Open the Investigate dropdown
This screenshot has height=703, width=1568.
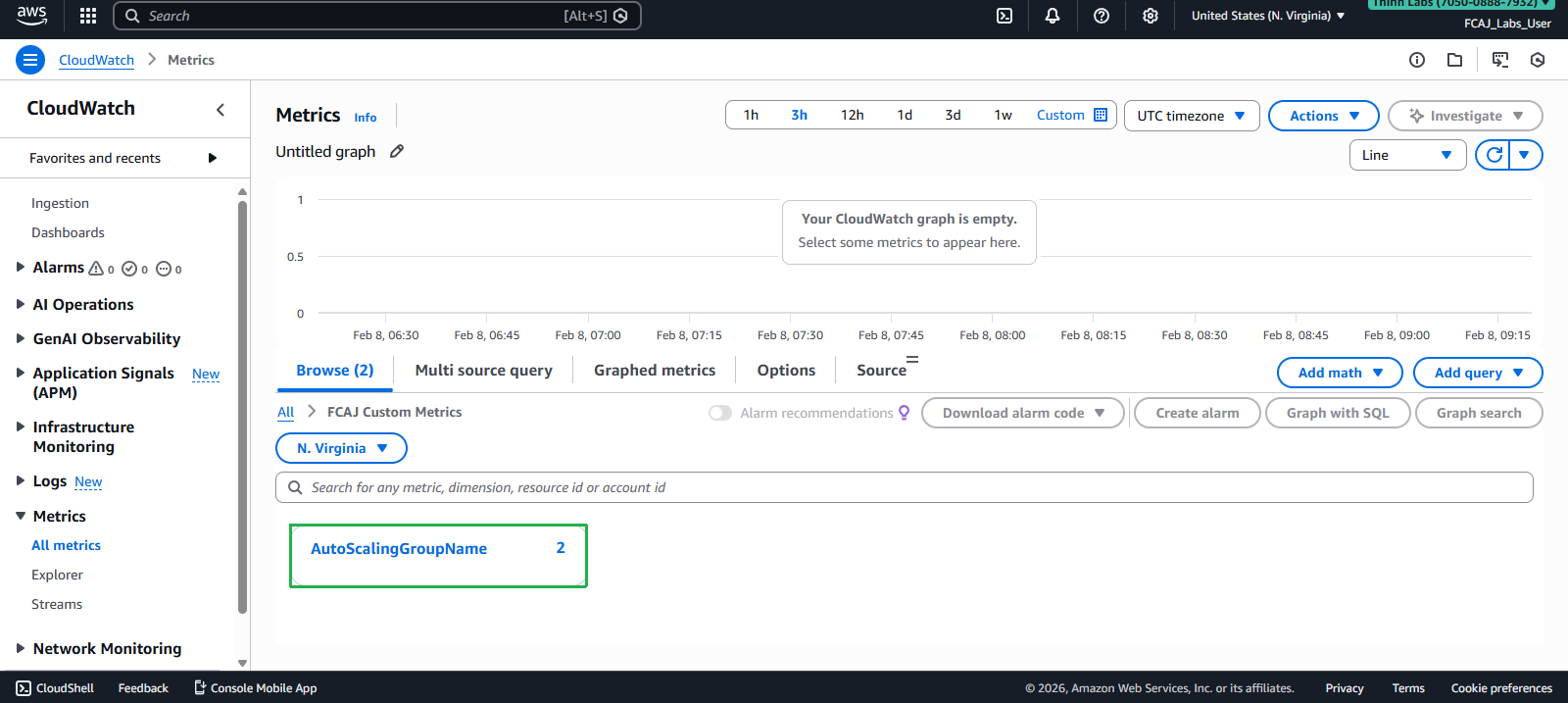(x=1465, y=116)
